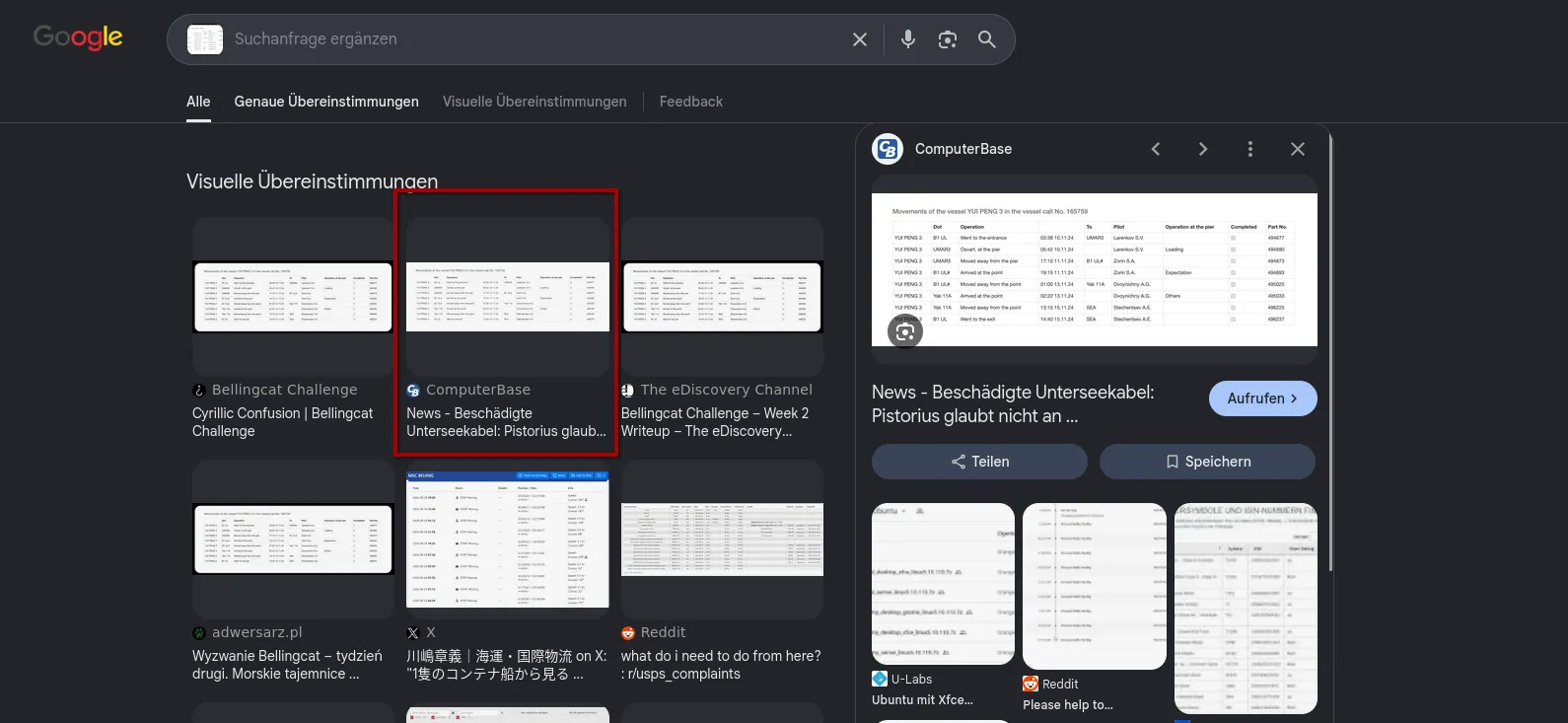Click the preview panel scrollbar
Image resolution: width=1568 pixels, height=723 pixels.
pyautogui.click(x=1331, y=352)
